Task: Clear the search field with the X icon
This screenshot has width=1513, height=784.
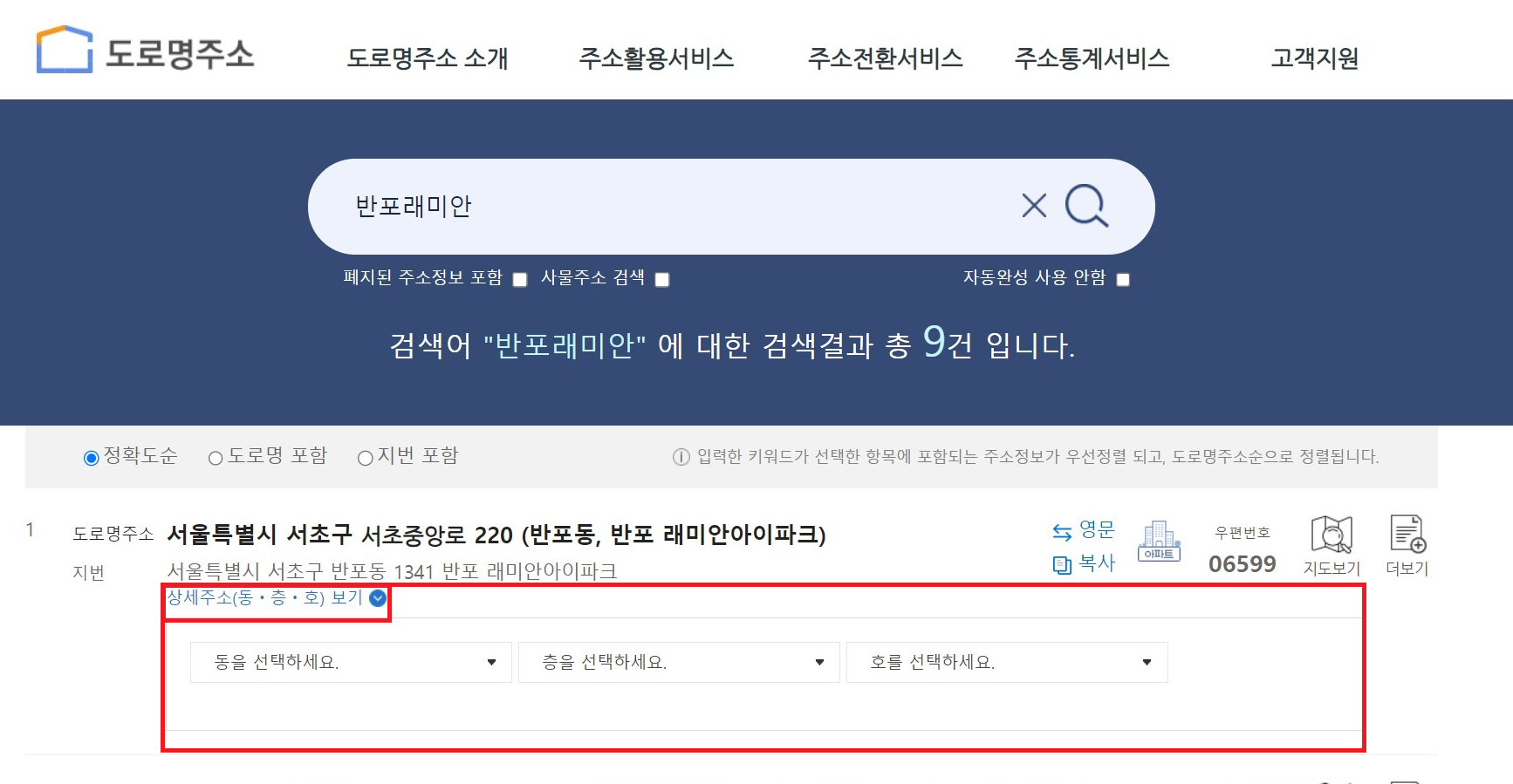Action: tap(1034, 206)
